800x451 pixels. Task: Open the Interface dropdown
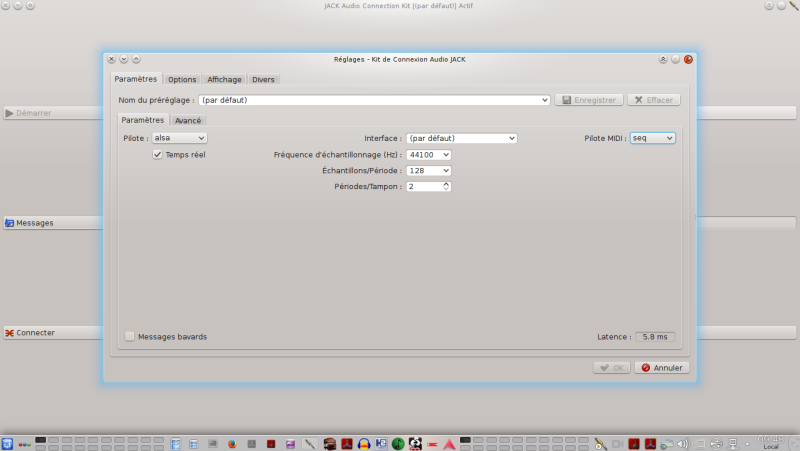pyautogui.click(x=461, y=138)
